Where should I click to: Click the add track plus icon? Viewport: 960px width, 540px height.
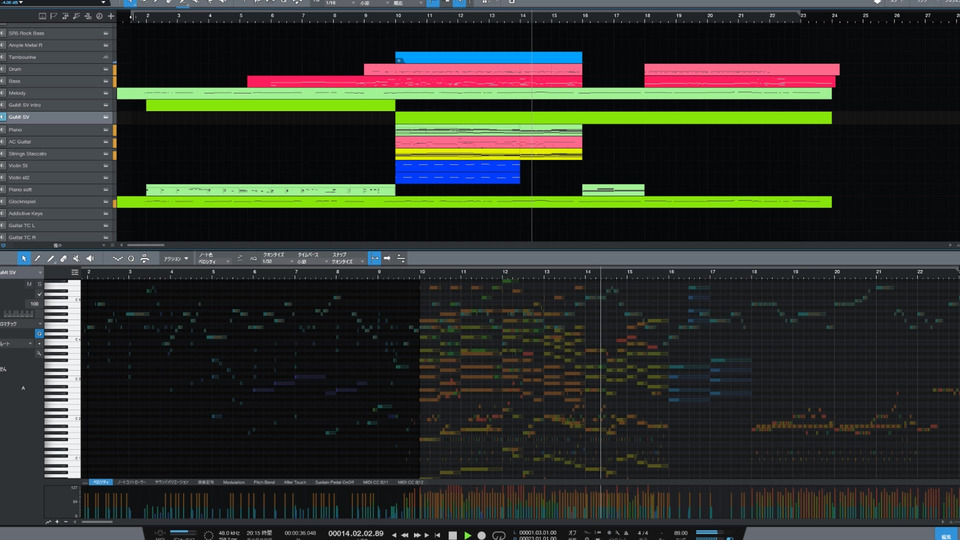click(110, 16)
